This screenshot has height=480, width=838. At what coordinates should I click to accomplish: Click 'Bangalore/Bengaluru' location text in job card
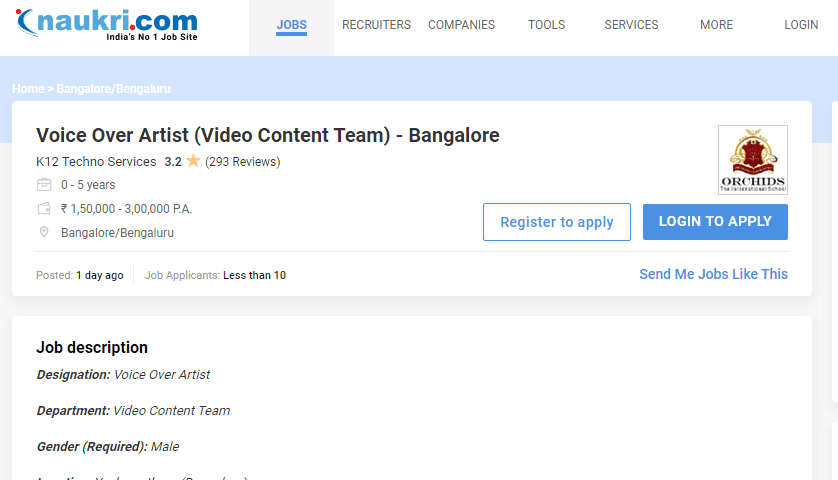[x=118, y=233]
